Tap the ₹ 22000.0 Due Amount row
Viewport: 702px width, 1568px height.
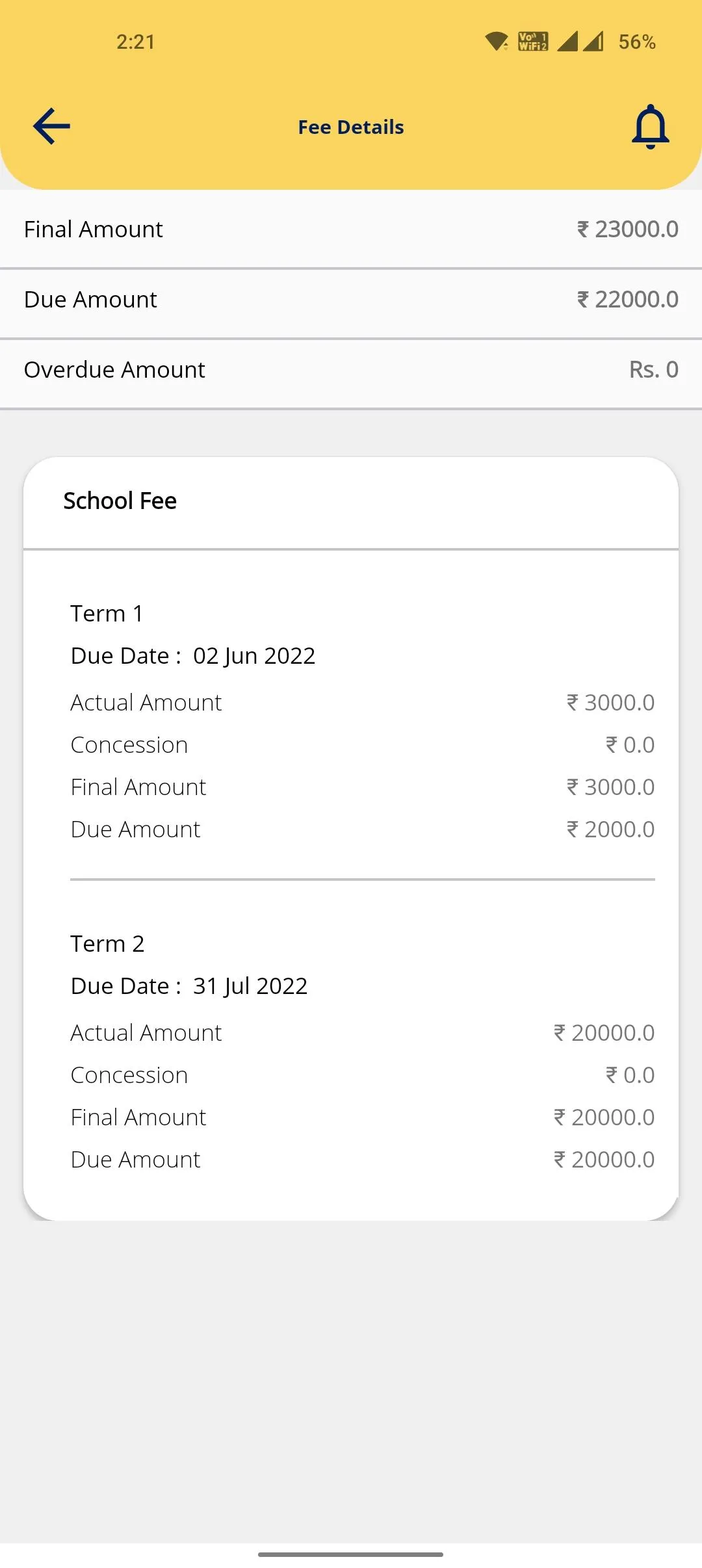point(351,300)
